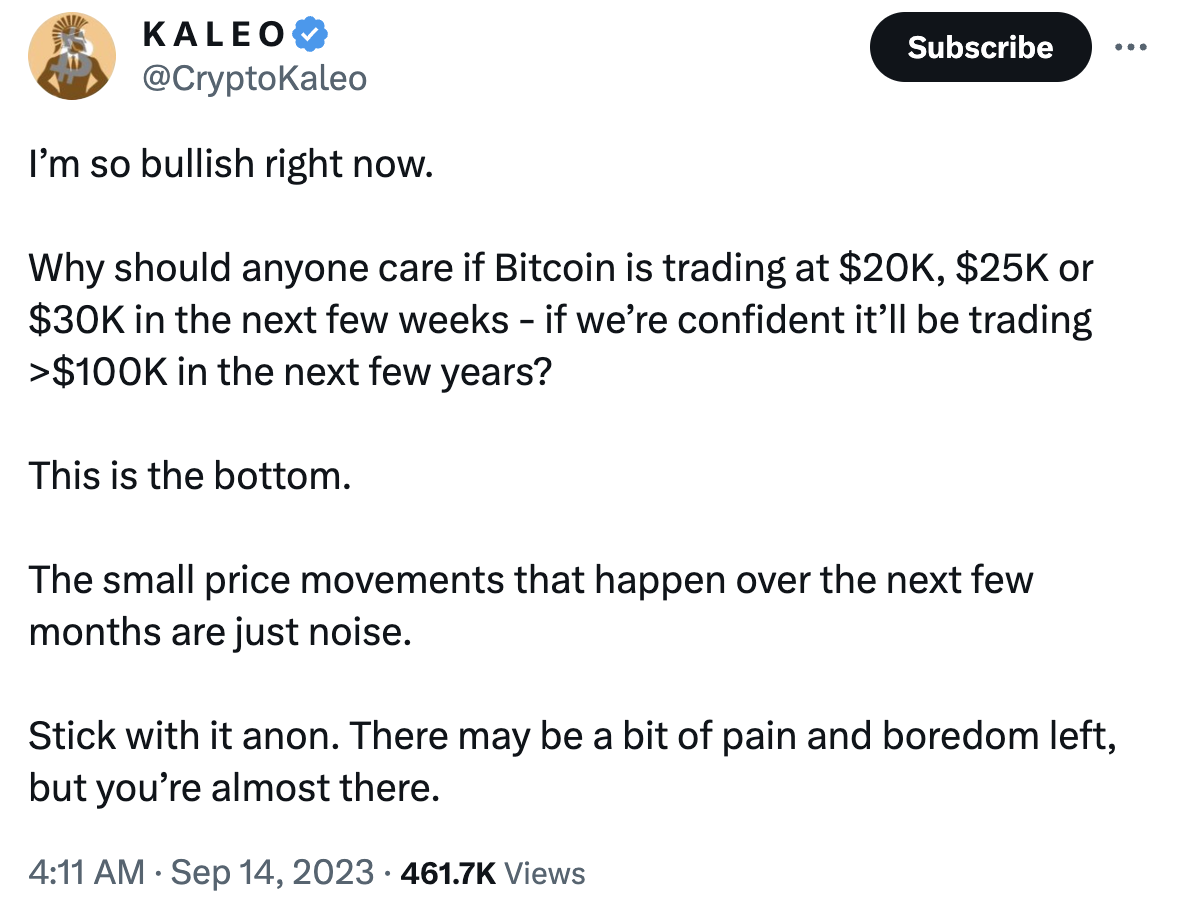The width and height of the screenshot is (1178, 904).
Task: Select the circular profile picture
Action: [x=71, y=56]
